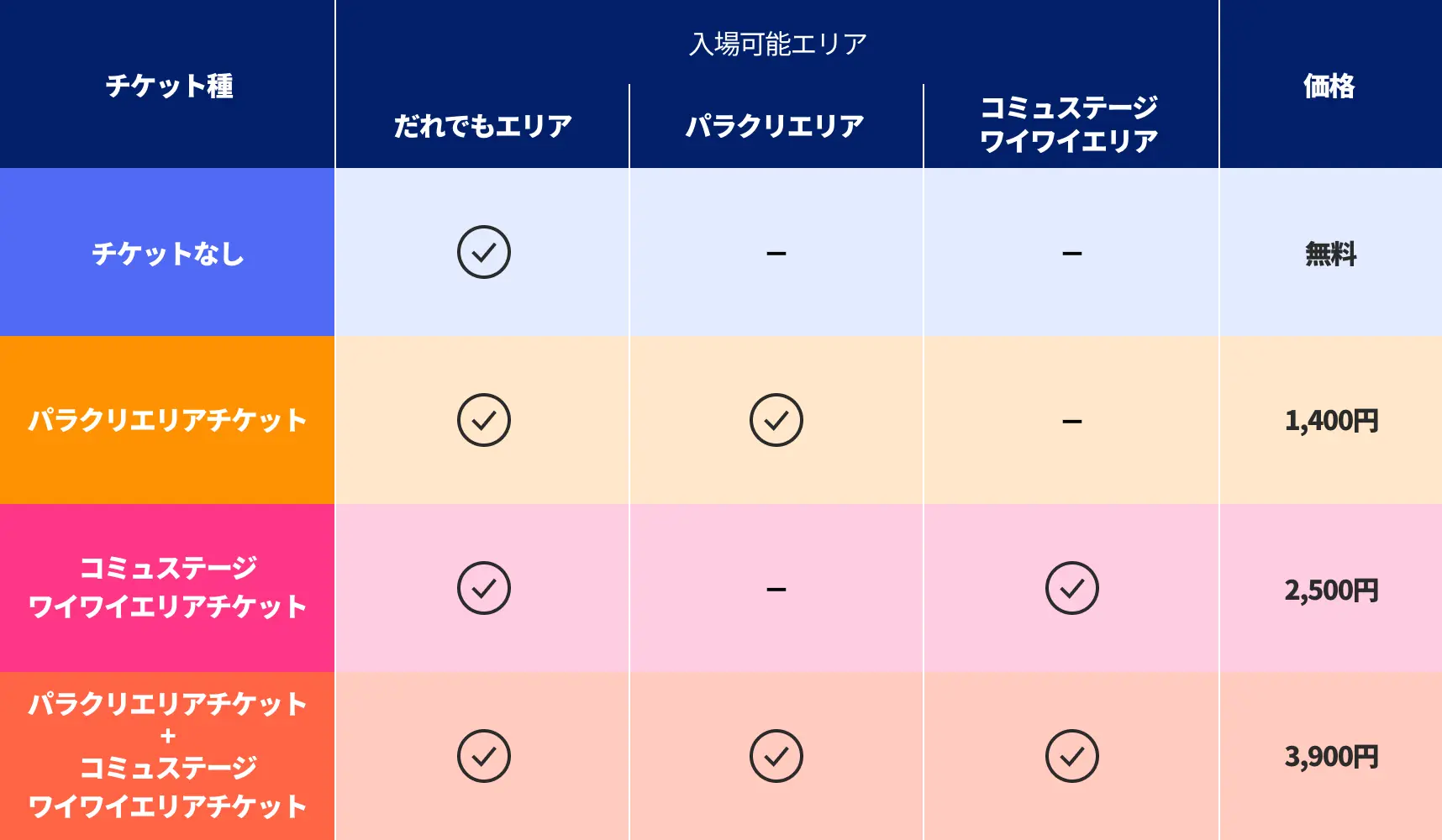This screenshot has height=840, width=1442.
Task: Click the orange パラクリエリアチケット row label
Action: [x=168, y=420]
